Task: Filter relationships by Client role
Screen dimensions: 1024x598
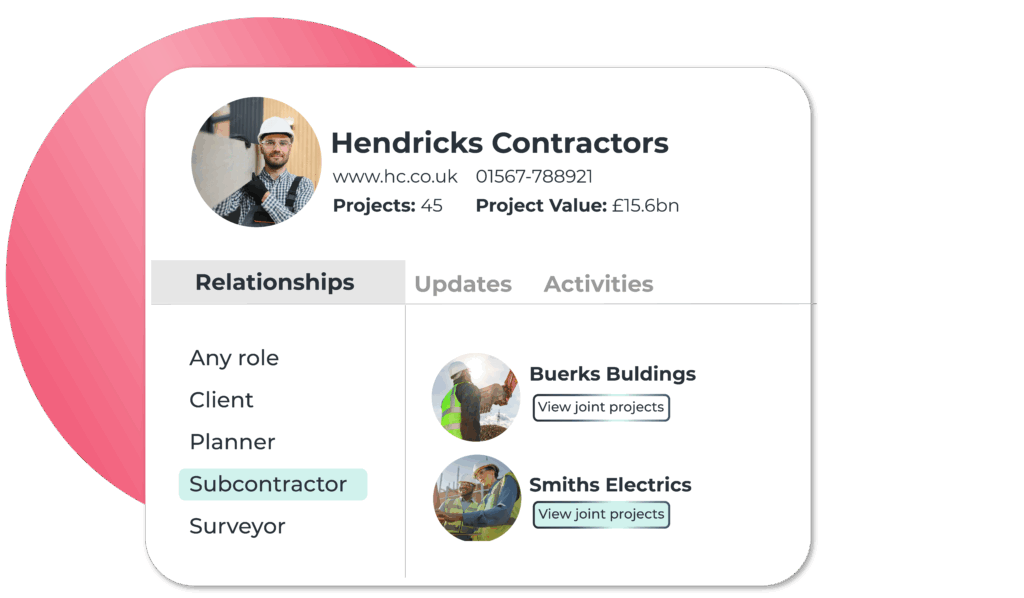Action: (221, 400)
